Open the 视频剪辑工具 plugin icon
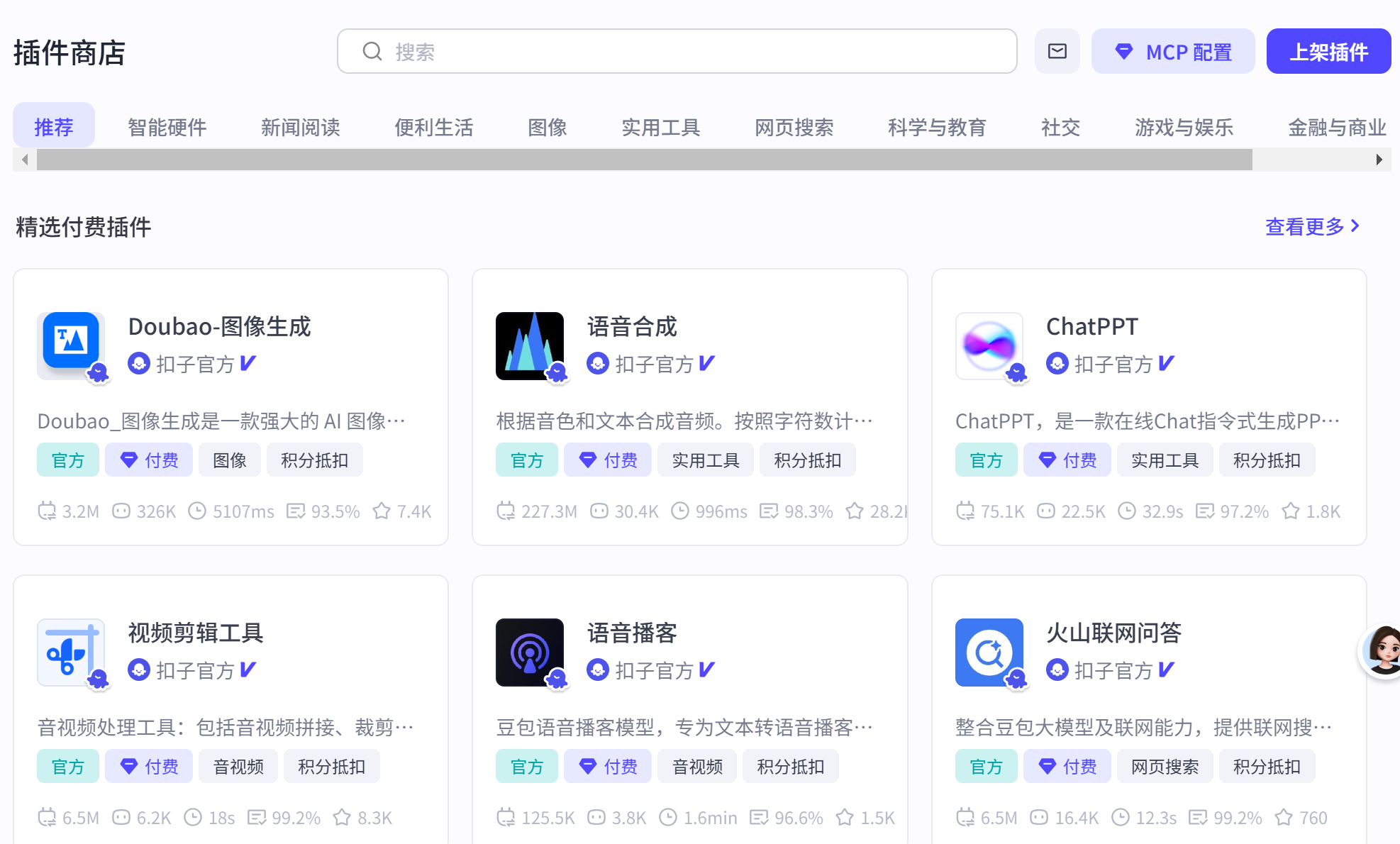 (71, 652)
